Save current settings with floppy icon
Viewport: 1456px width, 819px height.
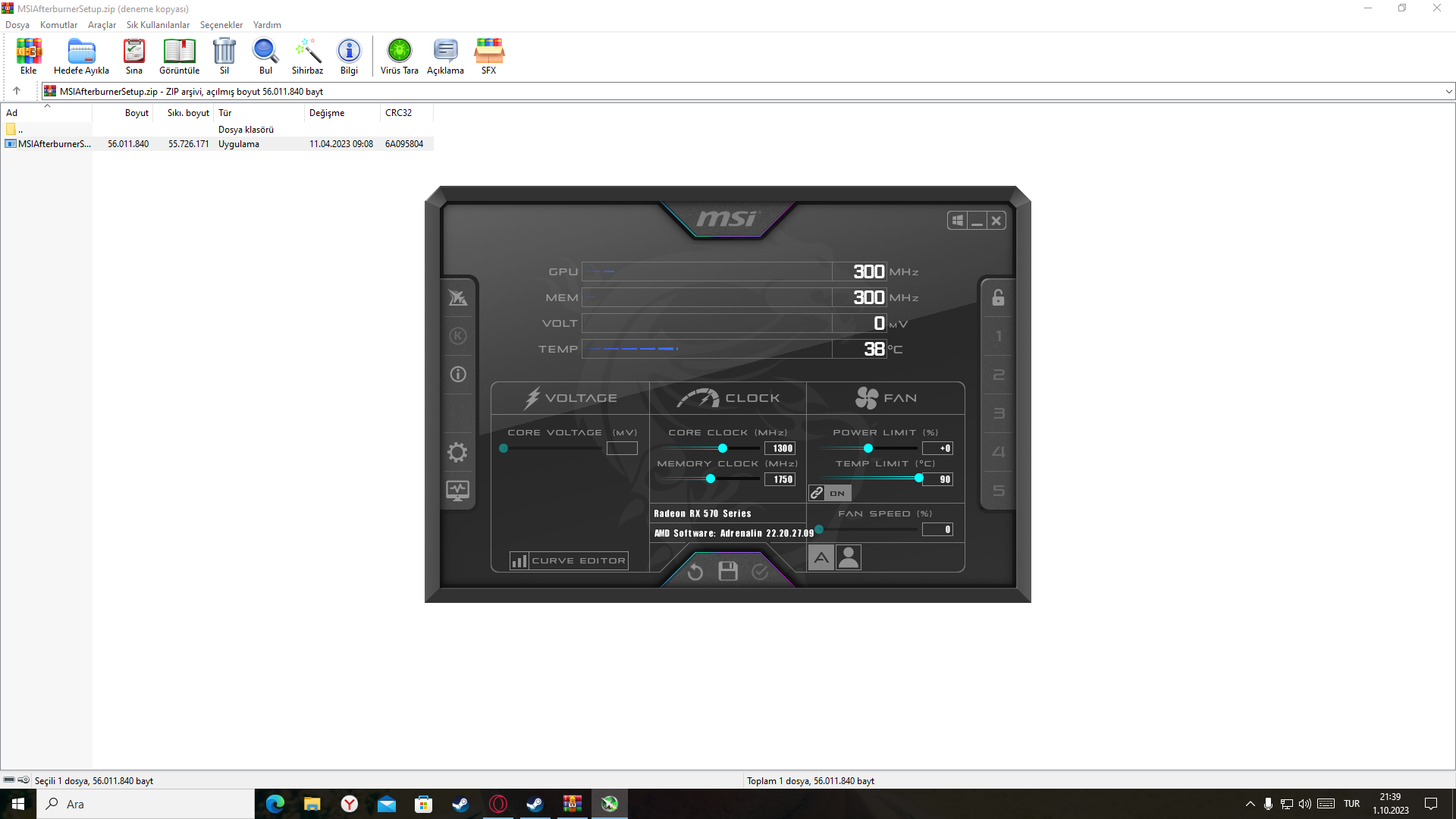click(x=728, y=571)
